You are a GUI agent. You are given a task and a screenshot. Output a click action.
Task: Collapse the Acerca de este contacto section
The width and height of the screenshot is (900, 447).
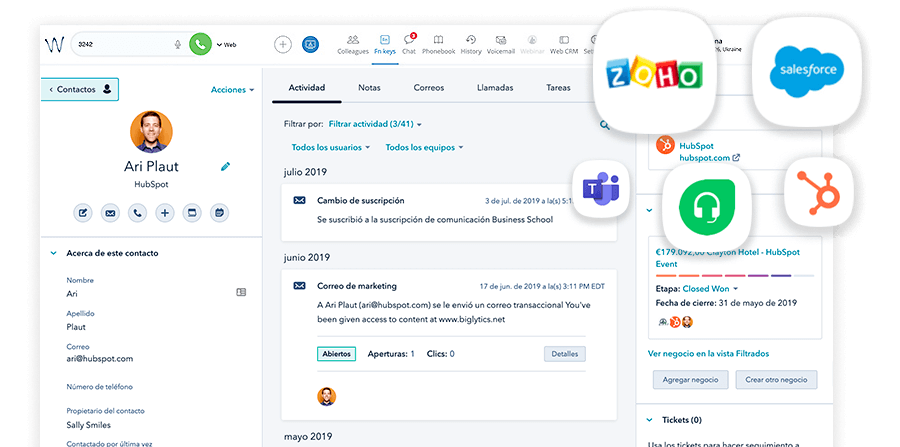click(x=54, y=253)
